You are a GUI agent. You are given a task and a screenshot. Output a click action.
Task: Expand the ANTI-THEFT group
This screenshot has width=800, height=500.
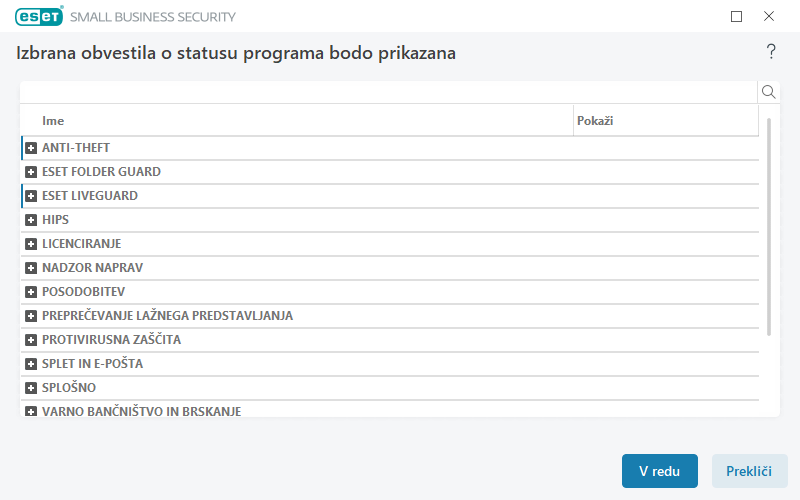pos(31,148)
